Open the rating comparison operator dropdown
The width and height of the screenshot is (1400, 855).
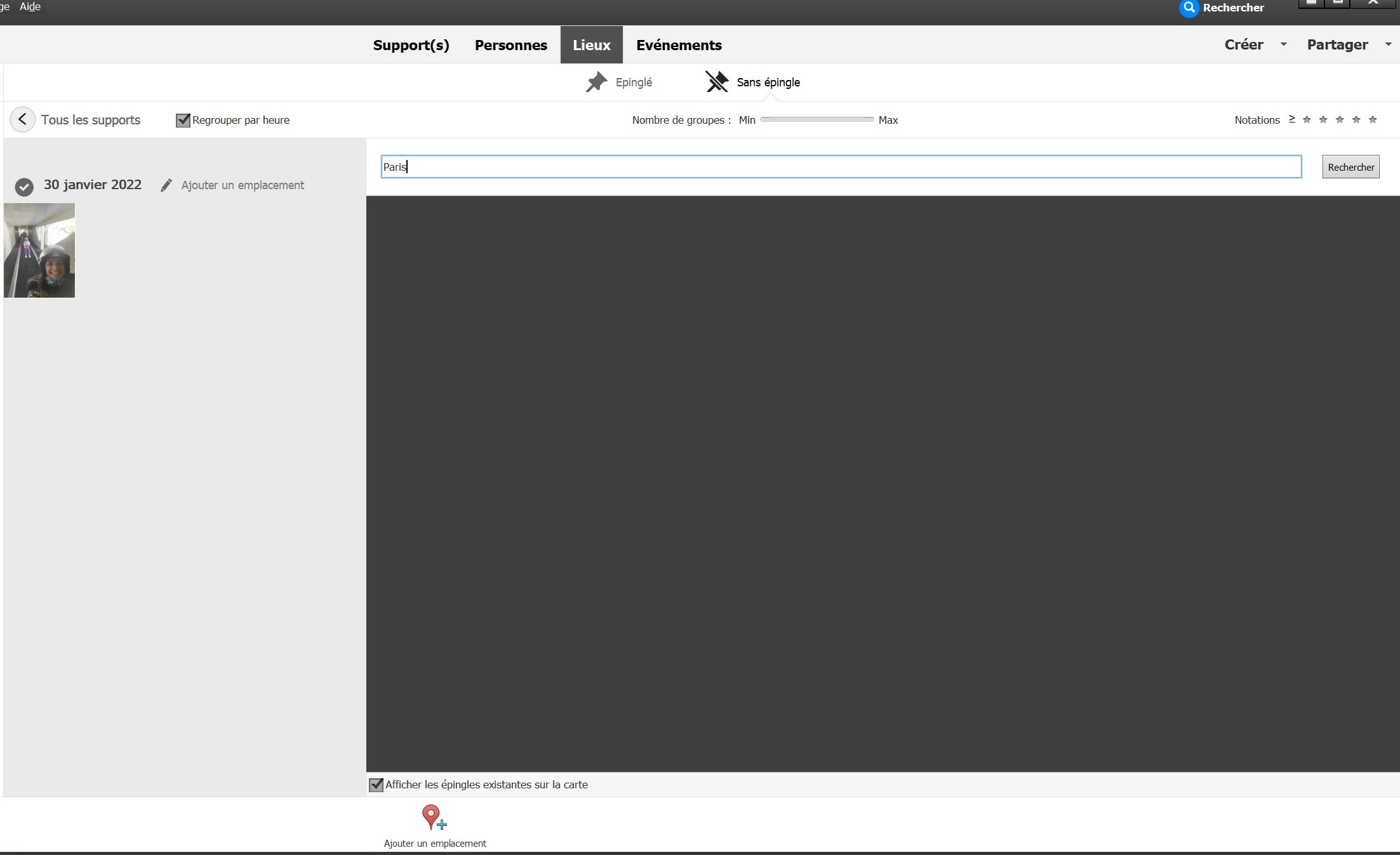click(1291, 119)
